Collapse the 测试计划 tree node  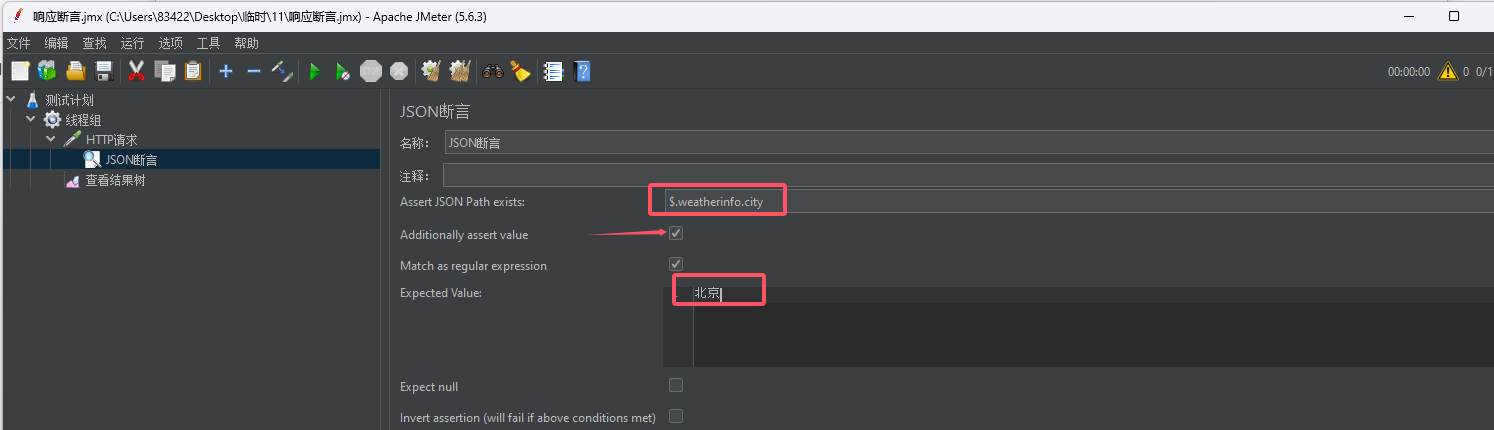click(11, 100)
